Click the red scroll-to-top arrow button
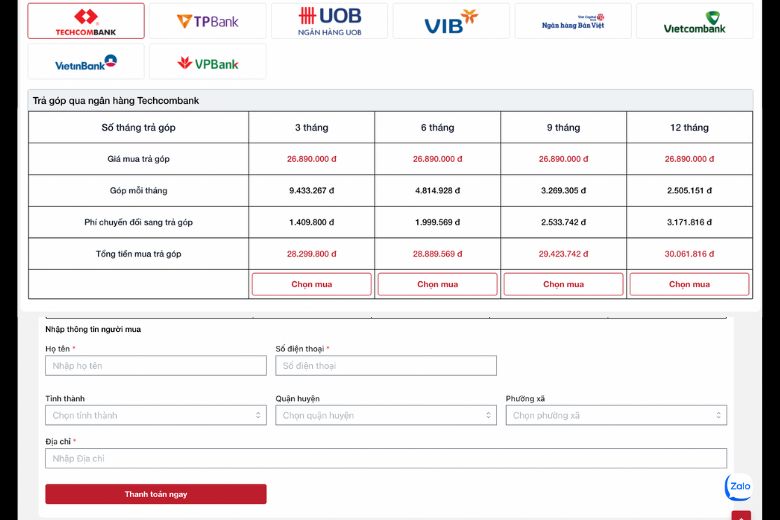This screenshot has height=520, width=780. pos(741,516)
